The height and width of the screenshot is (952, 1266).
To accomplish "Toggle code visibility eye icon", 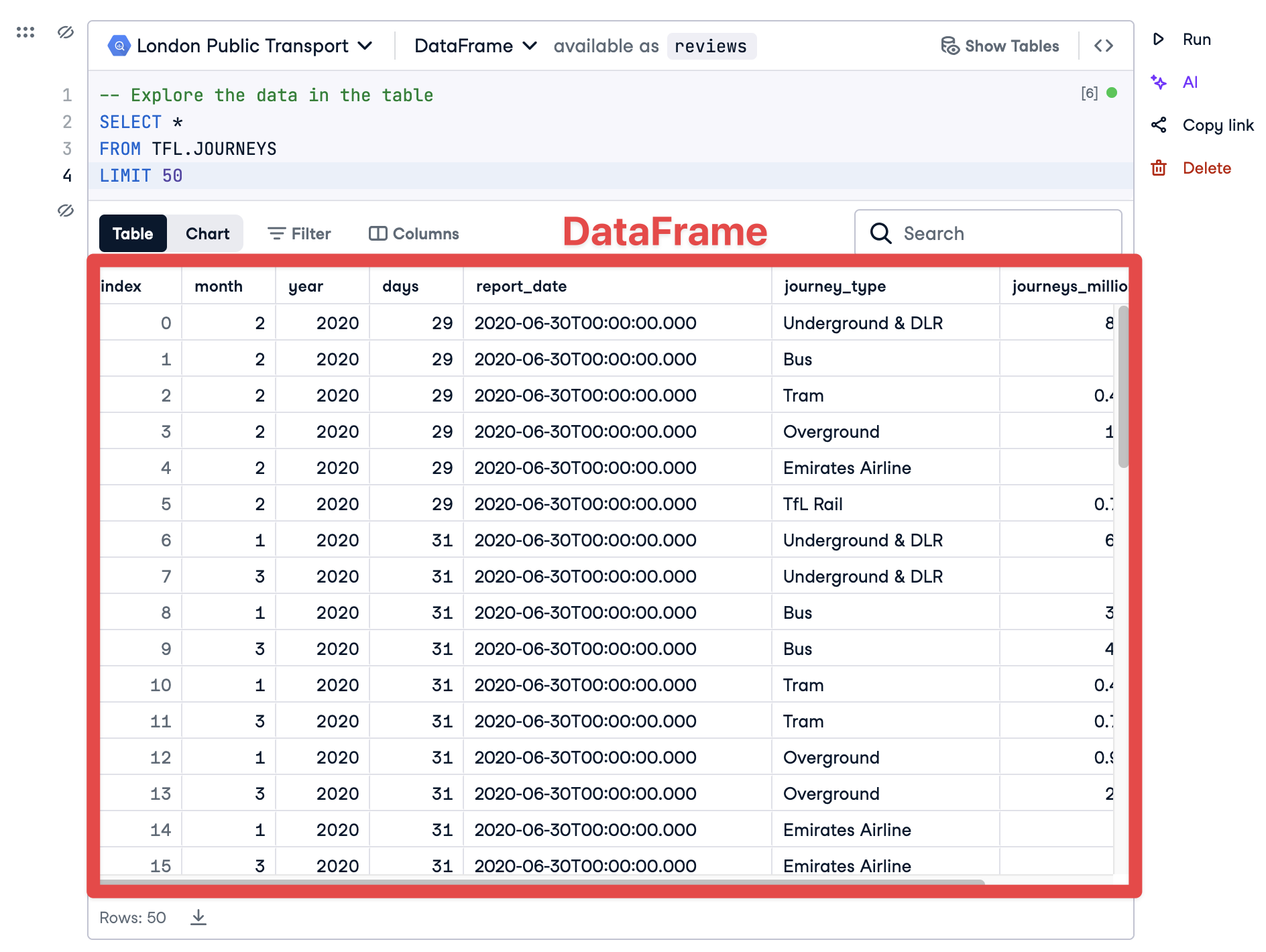I will [66, 32].
